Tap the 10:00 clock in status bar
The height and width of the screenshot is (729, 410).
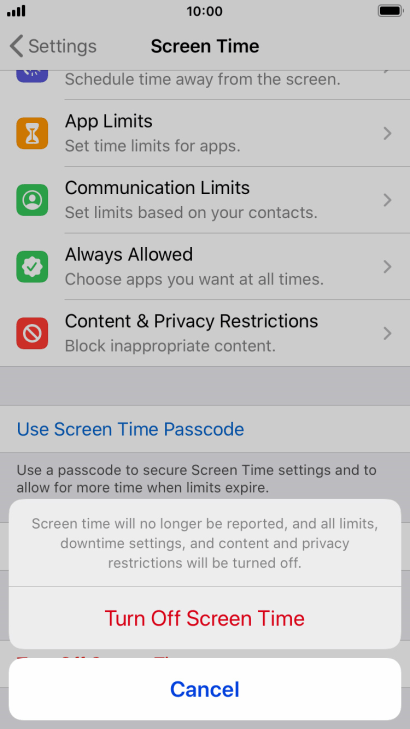pos(205,11)
